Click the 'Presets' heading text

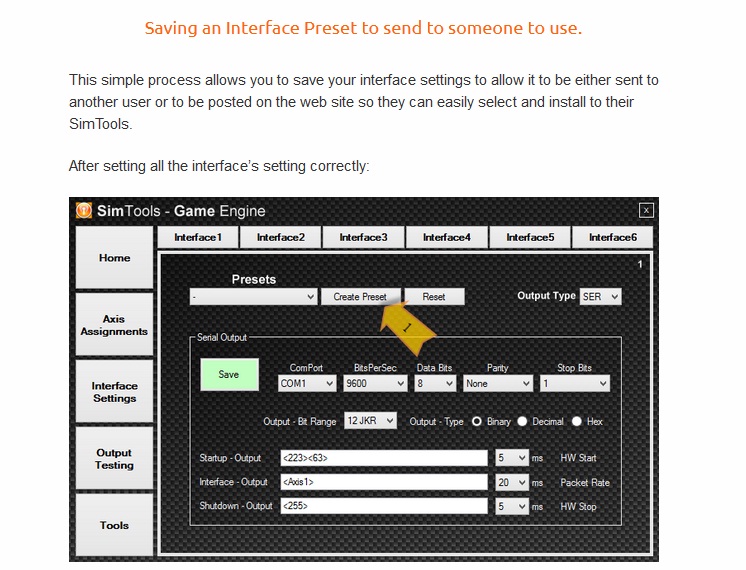pyautogui.click(x=254, y=279)
